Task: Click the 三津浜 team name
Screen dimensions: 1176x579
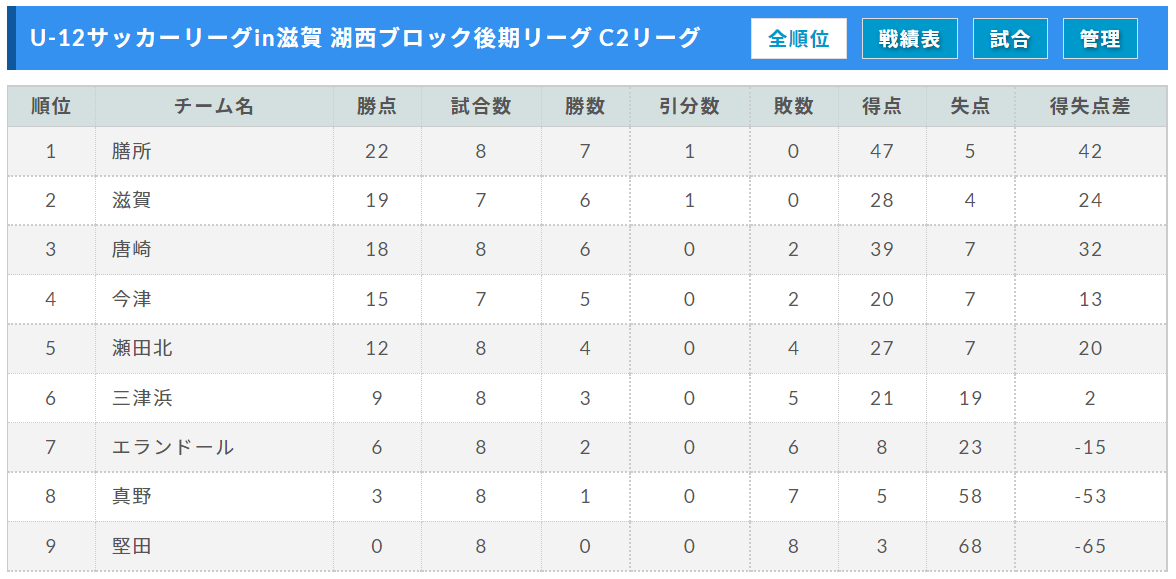Action: pos(142,398)
